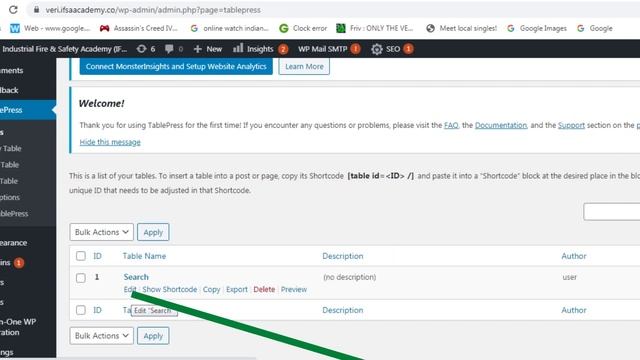Open the Clock error bookmark
Viewport: 640px width, 360px height.
303,28
